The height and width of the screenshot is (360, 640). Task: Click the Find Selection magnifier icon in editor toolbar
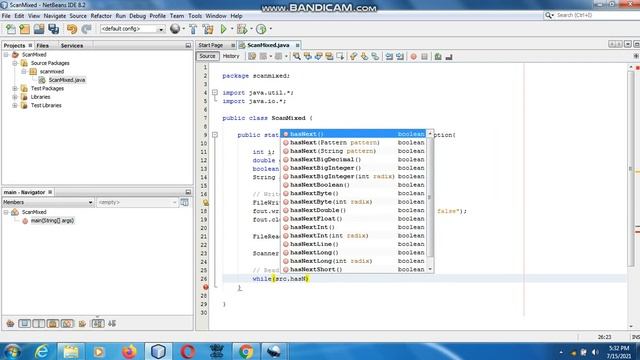(x=297, y=56)
